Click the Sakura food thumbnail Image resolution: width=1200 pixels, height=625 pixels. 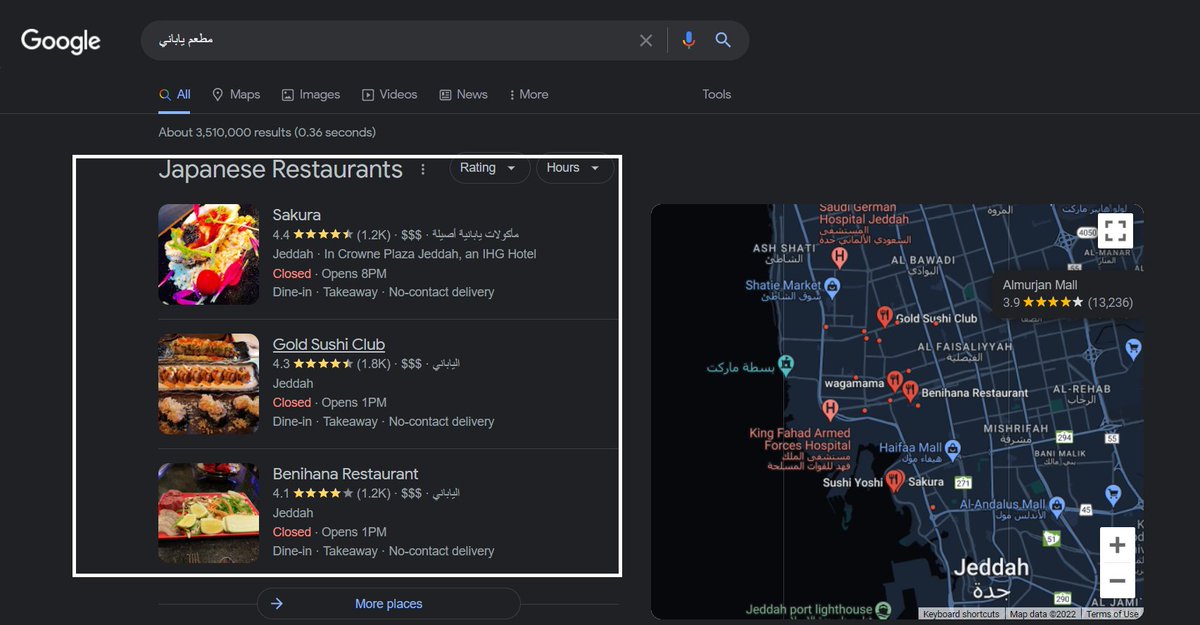[x=209, y=255]
